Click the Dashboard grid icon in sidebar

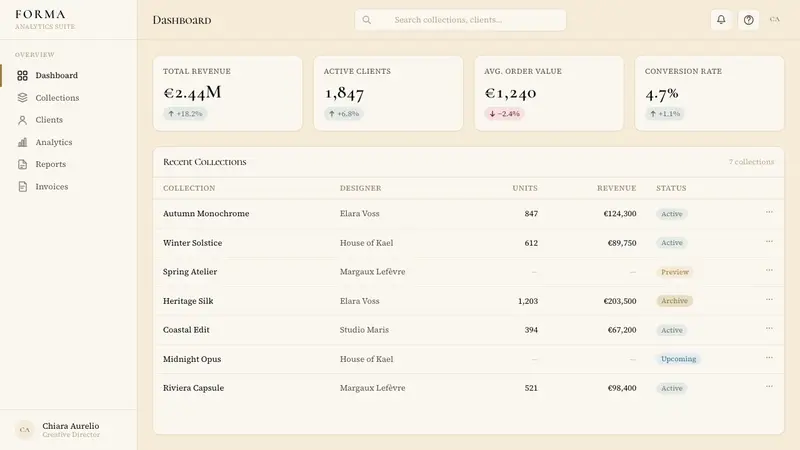(x=22, y=76)
